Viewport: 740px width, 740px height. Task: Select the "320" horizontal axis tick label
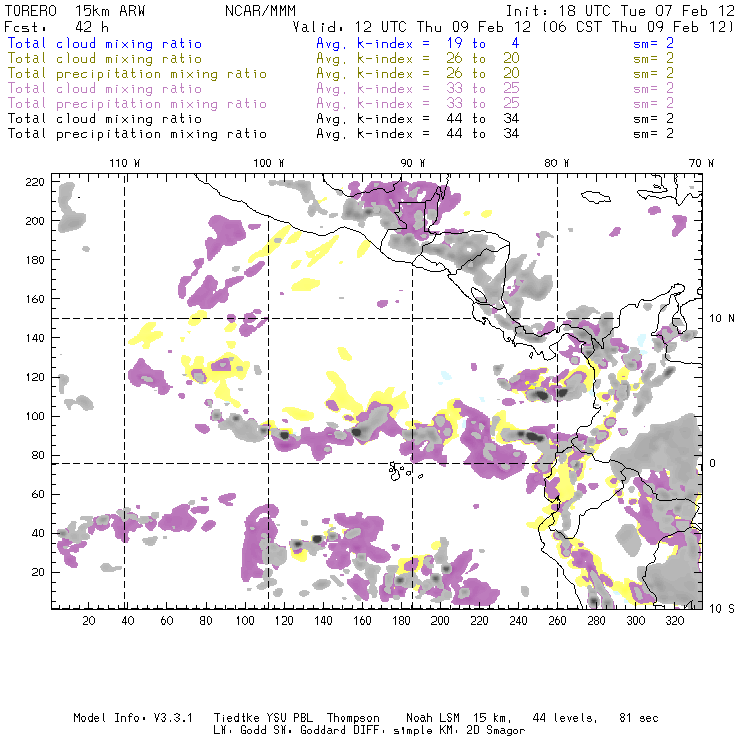pyautogui.click(x=674, y=621)
